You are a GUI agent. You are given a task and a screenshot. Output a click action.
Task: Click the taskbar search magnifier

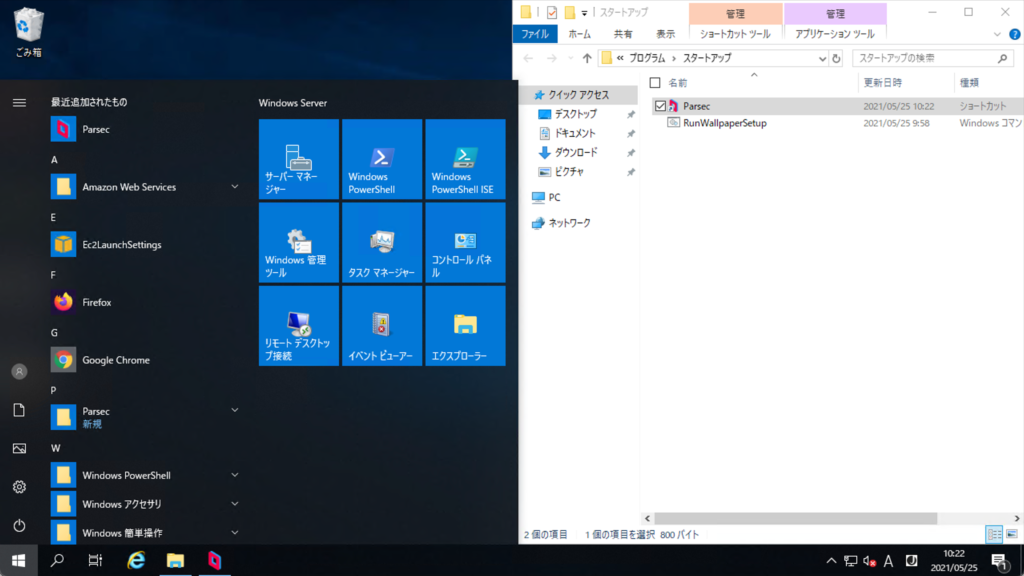(x=57, y=560)
